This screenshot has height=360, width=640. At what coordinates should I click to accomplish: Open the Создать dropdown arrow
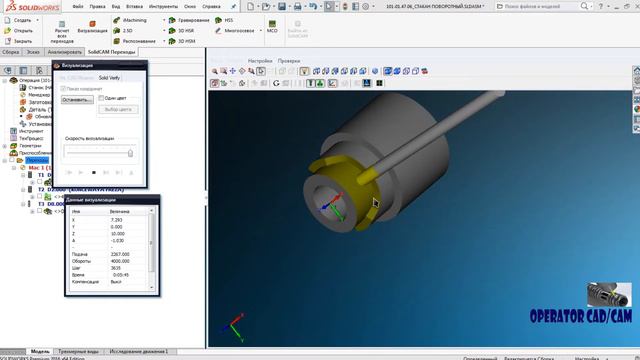38,20
